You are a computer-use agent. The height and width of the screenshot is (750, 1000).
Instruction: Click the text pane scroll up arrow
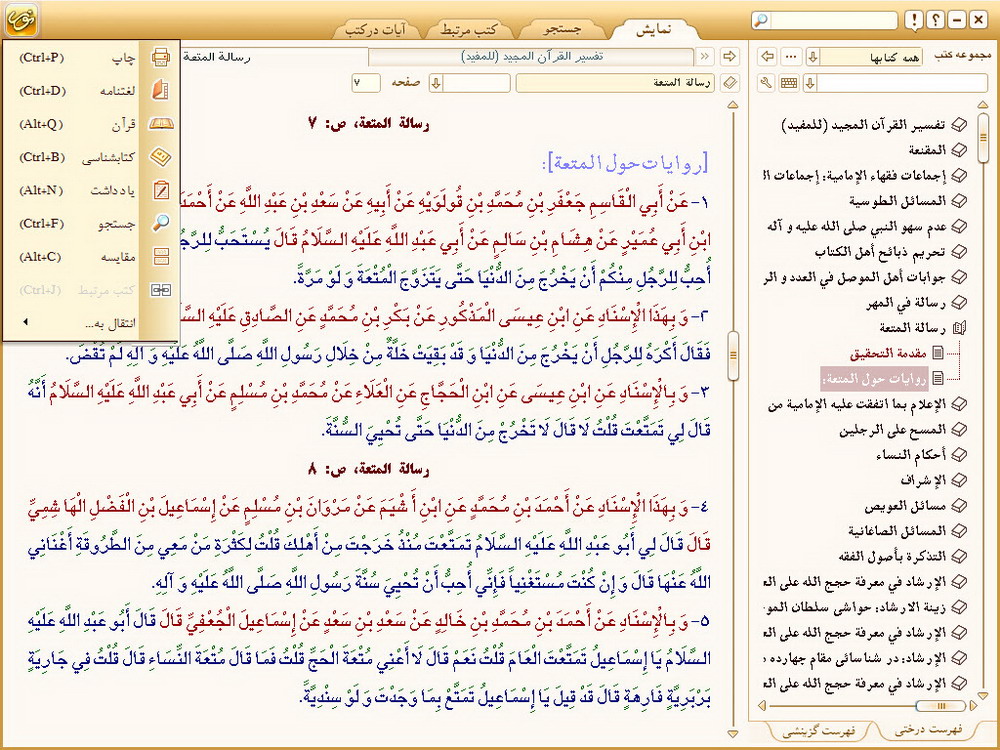[x=733, y=105]
